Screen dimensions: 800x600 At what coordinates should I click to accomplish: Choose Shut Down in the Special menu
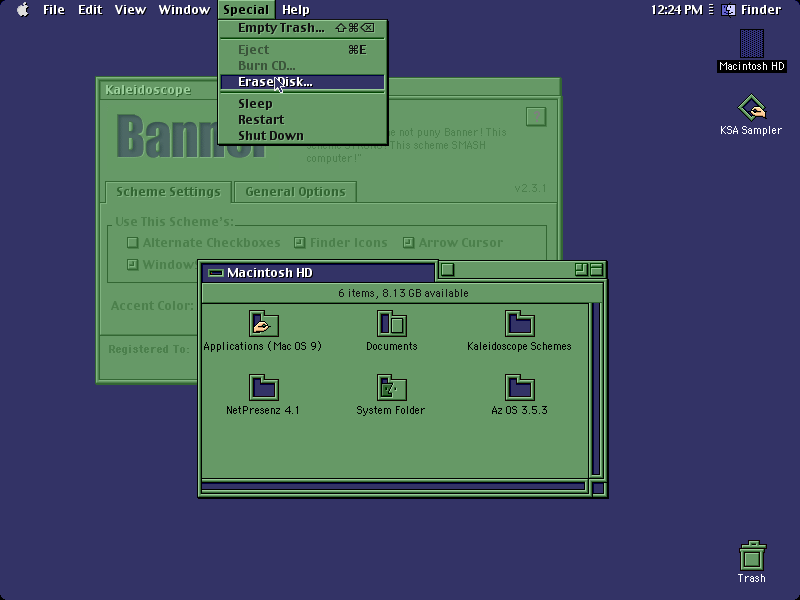tap(303, 136)
